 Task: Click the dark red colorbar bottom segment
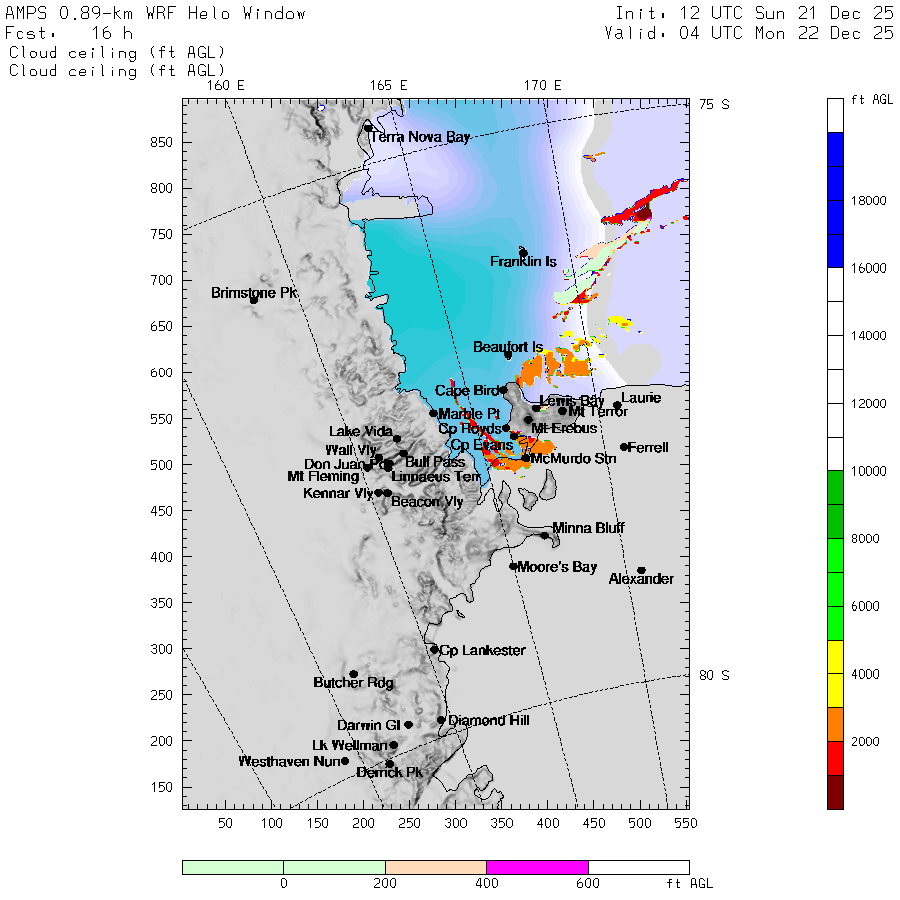[x=836, y=792]
